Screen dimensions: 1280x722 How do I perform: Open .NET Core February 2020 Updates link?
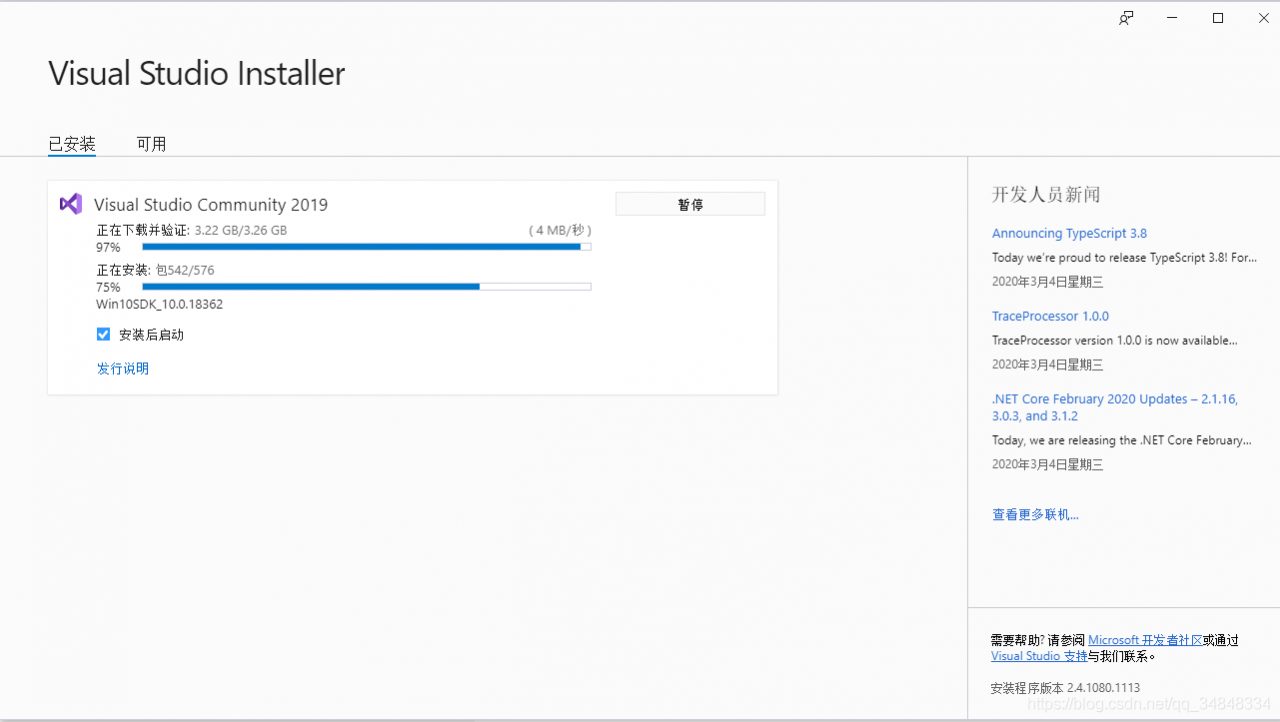click(x=1115, y=407)
